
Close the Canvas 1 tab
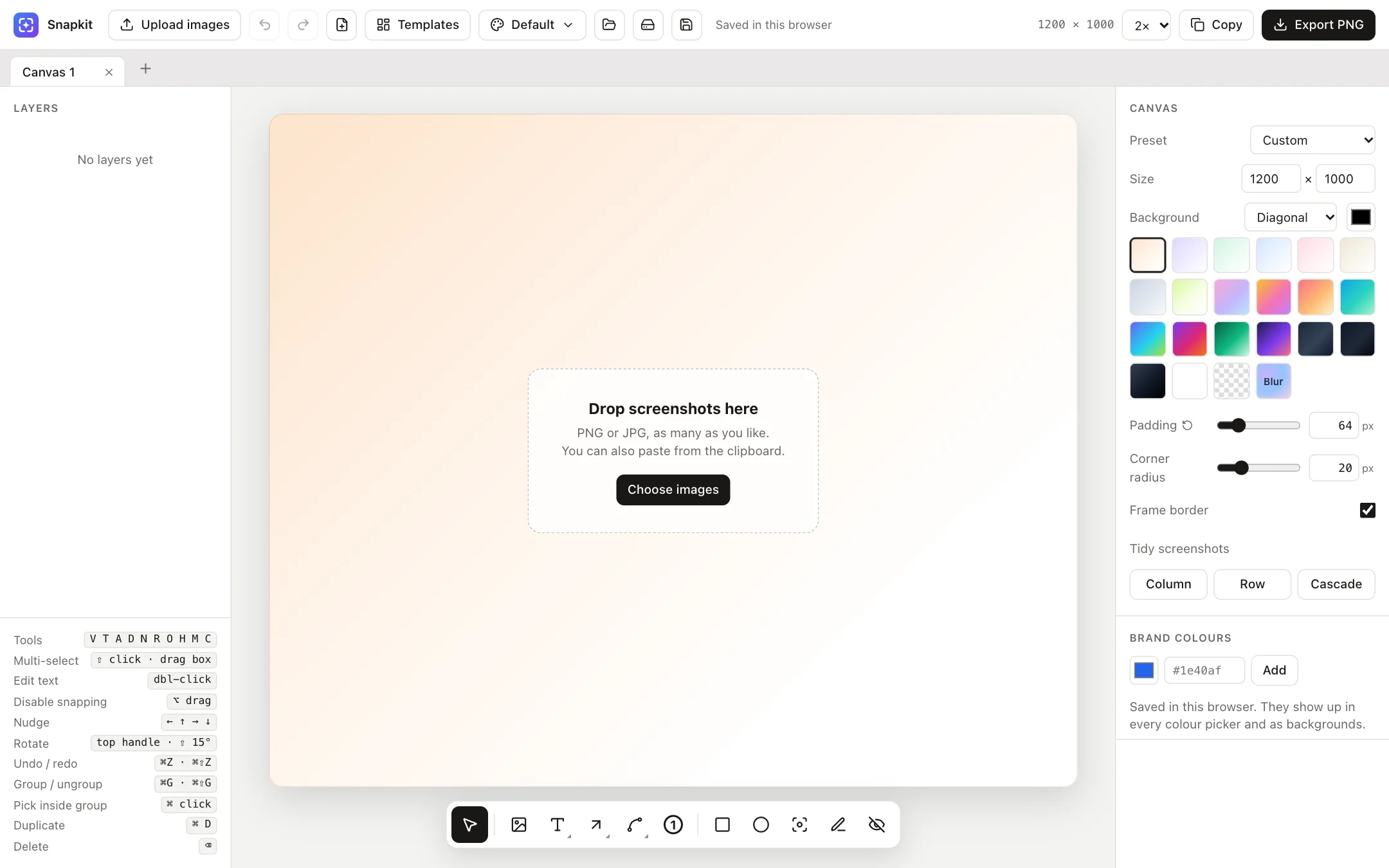[x=109, y=72]
